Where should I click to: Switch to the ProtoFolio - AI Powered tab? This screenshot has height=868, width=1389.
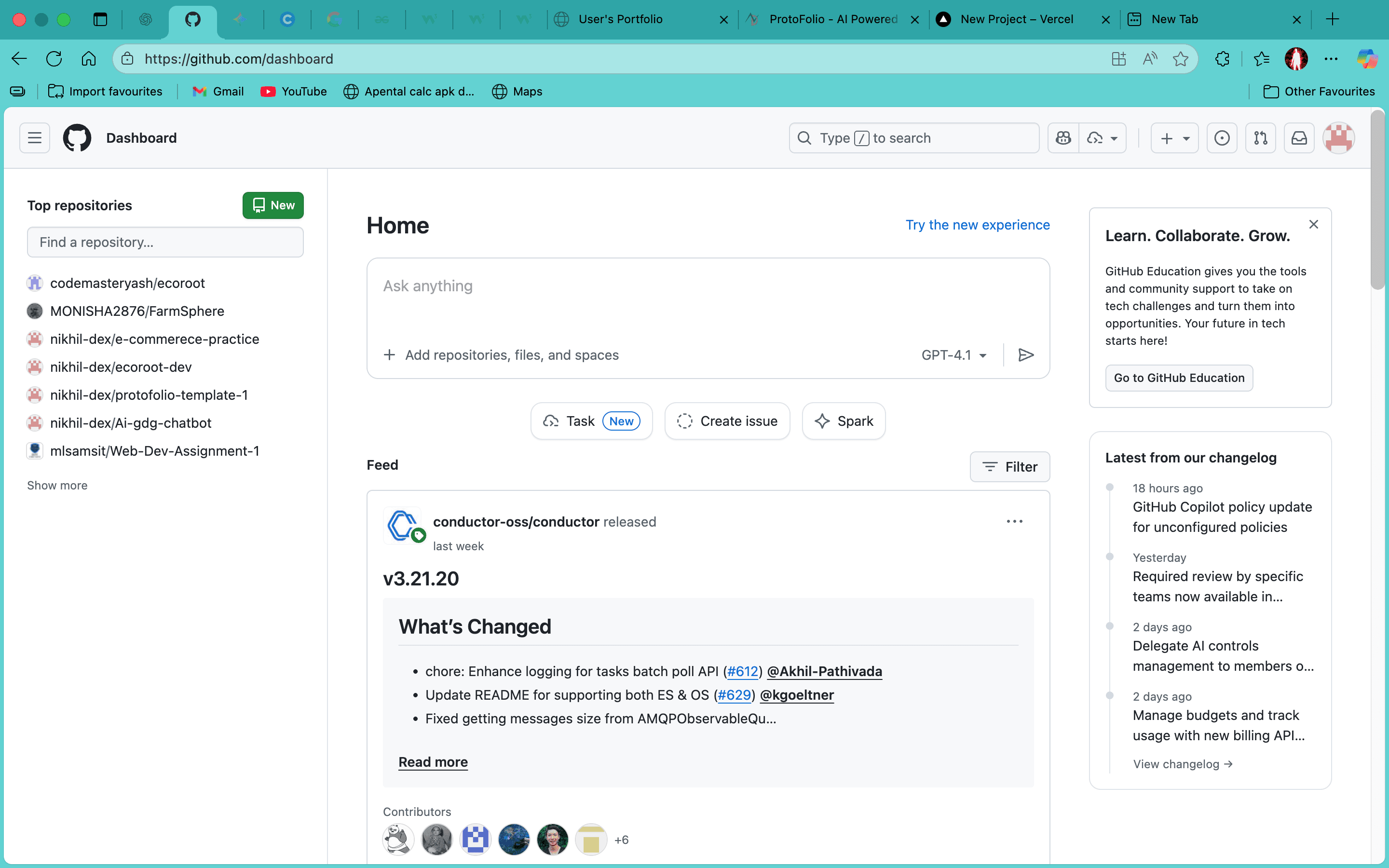[833, 19]
